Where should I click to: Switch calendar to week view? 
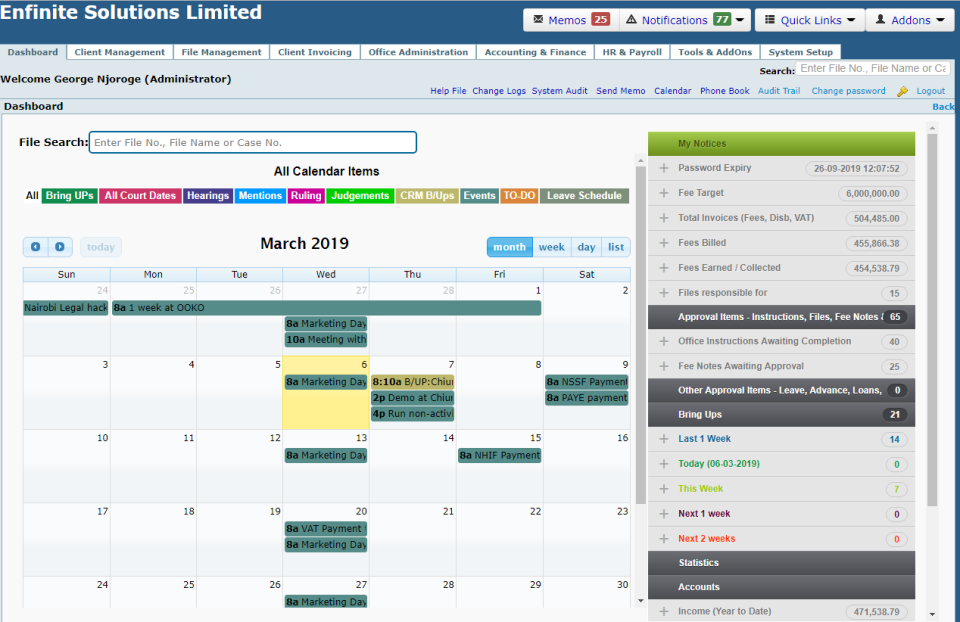[551, 246]
